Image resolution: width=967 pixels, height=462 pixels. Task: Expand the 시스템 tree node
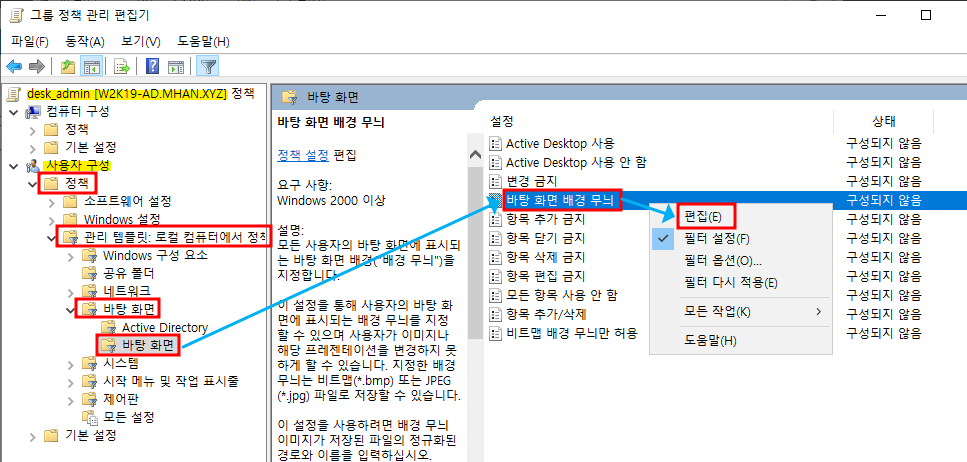coord(72,363)
